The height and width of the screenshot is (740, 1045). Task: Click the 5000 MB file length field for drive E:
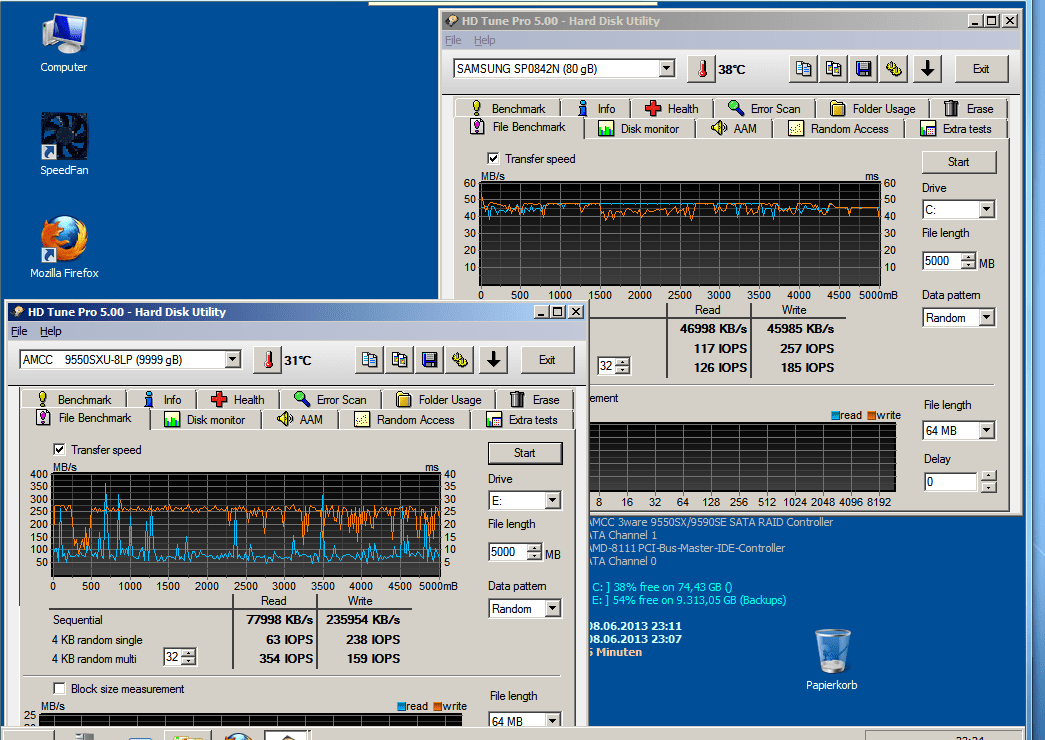507,552
